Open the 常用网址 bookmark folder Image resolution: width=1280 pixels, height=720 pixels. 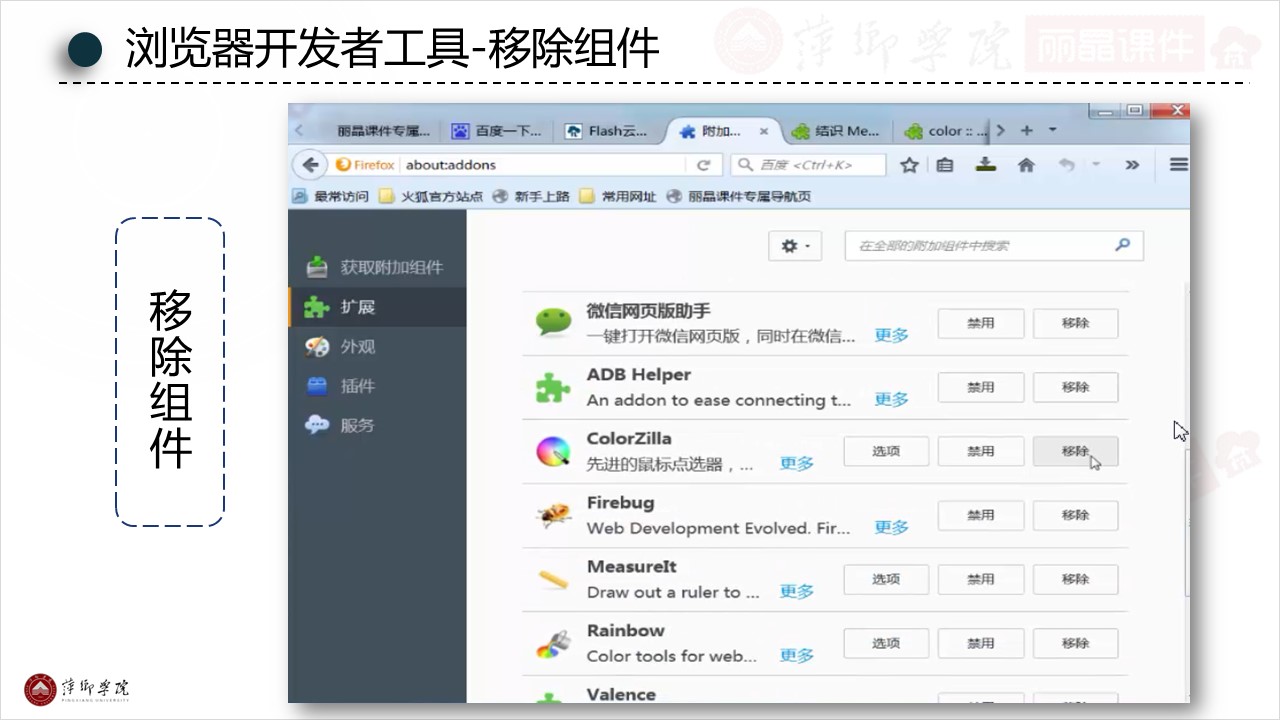(x=618, y=196)
